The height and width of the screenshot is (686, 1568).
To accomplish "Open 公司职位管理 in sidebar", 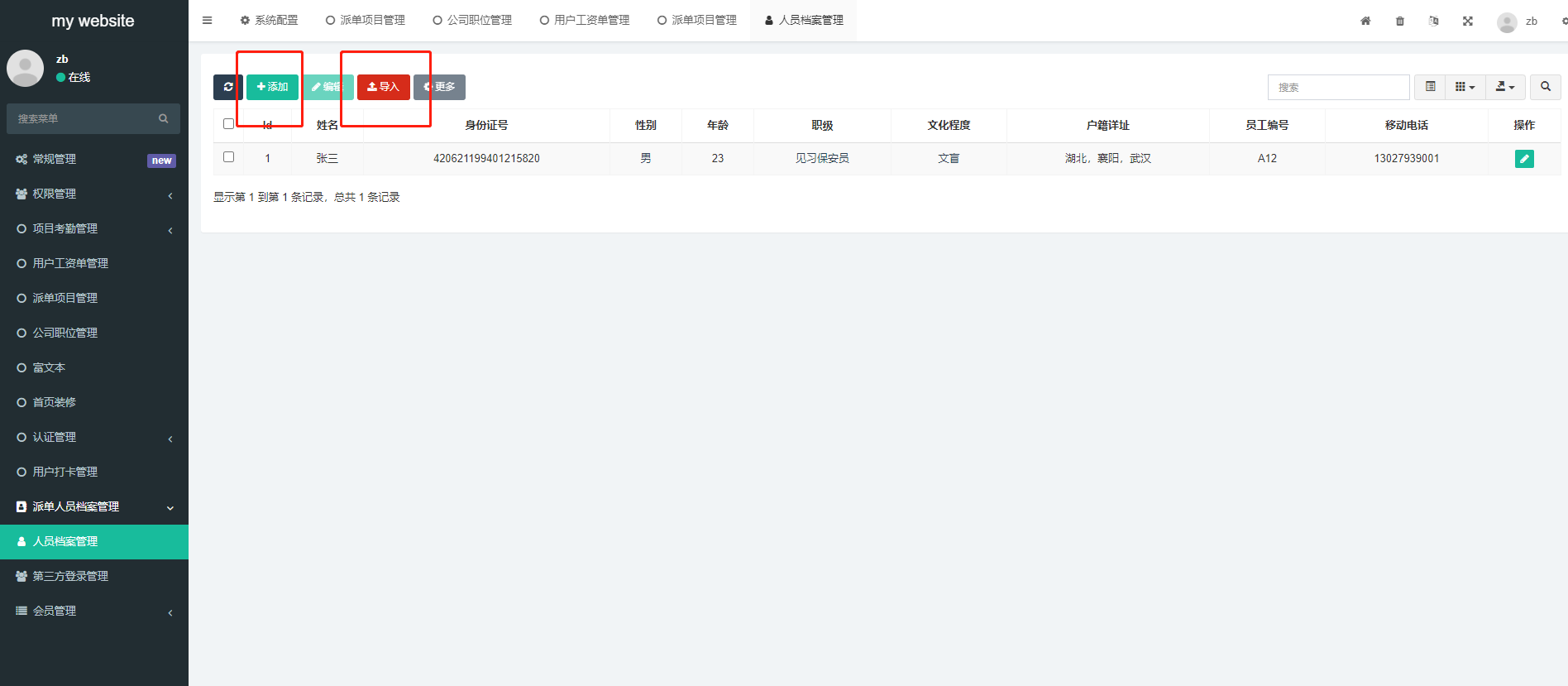I will (x=94, y=333).
